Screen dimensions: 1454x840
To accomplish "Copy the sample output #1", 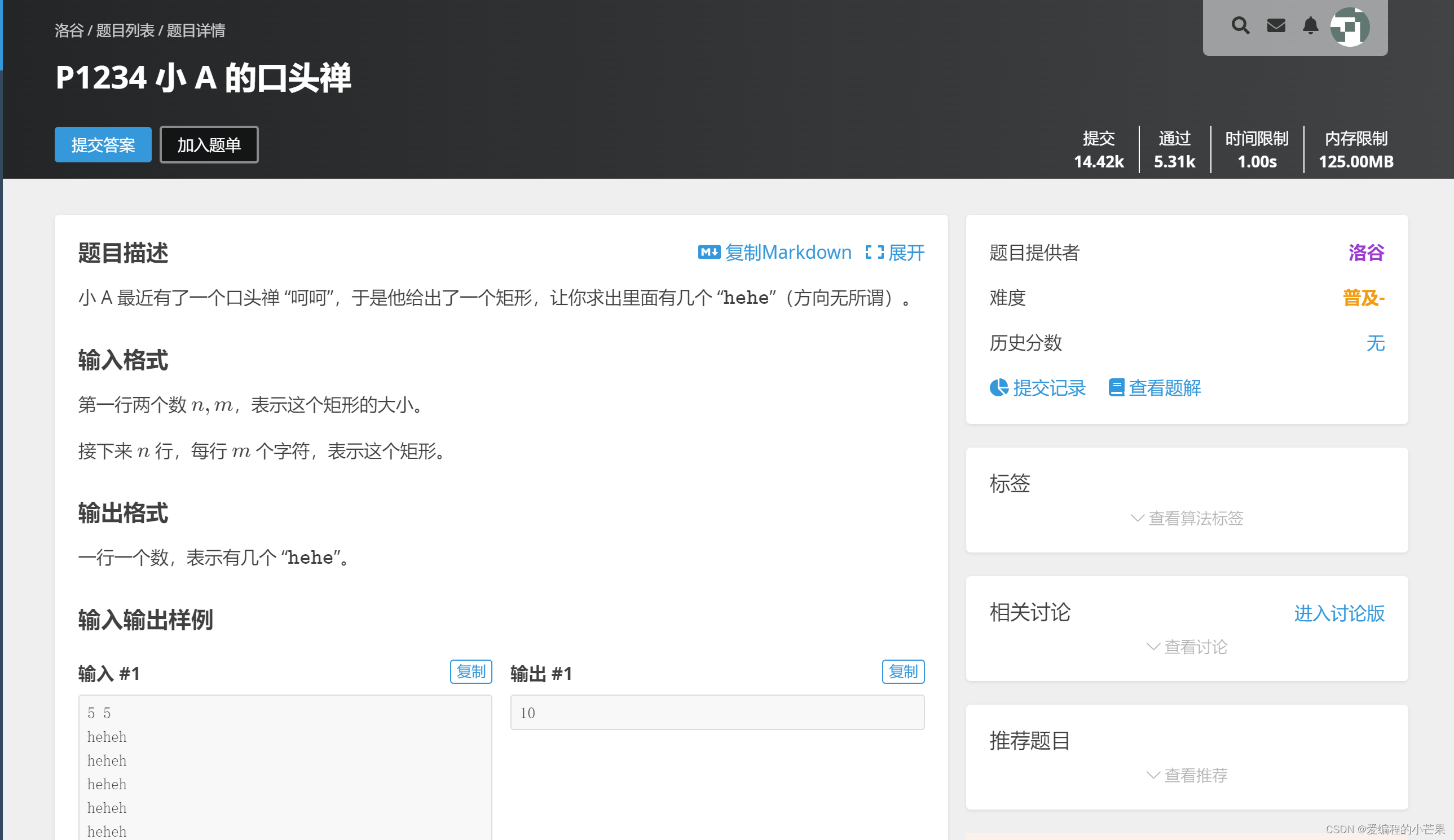I will [x=903, y=672].
